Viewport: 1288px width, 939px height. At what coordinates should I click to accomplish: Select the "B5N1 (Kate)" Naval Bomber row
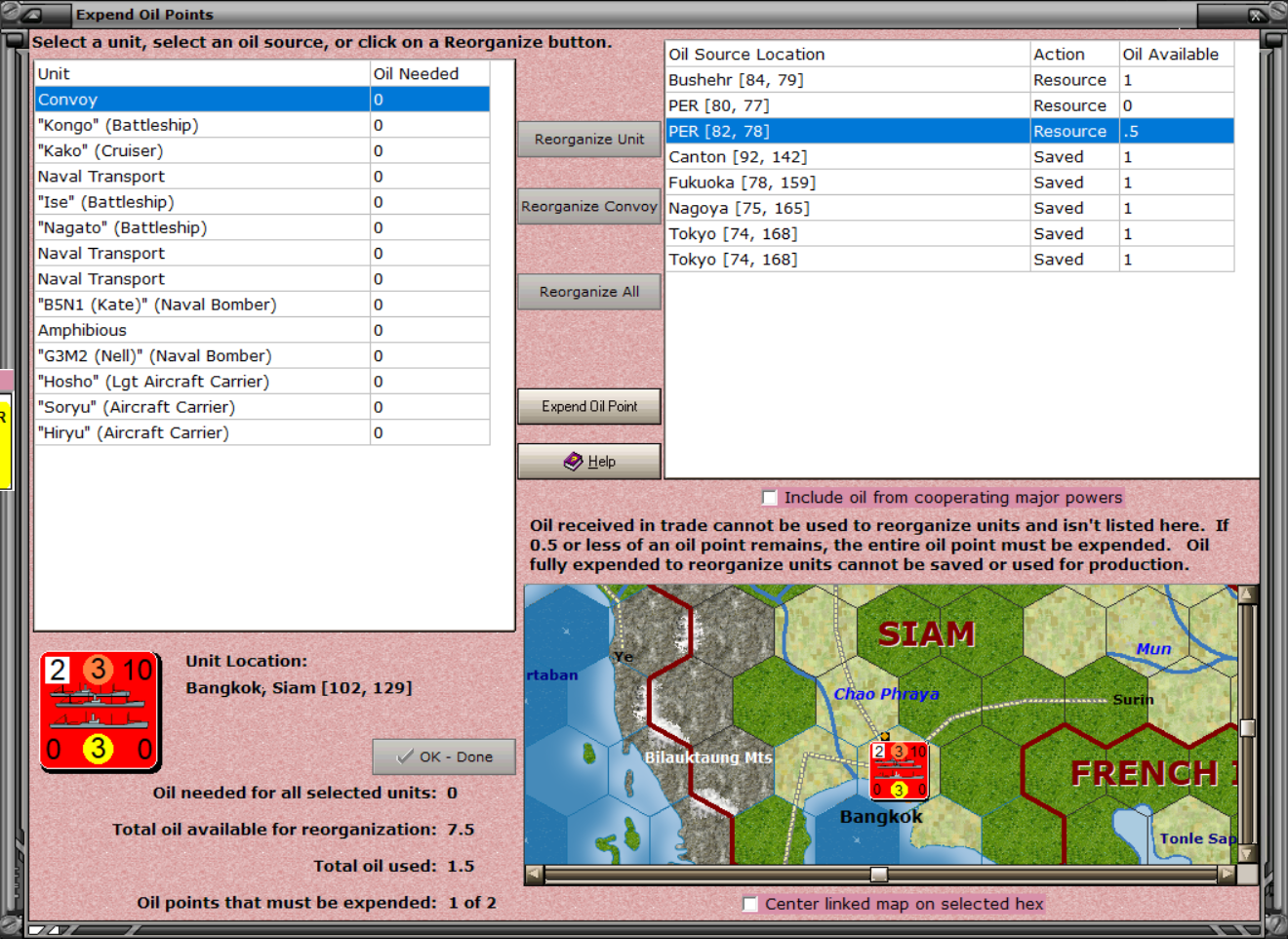[262, 305]
